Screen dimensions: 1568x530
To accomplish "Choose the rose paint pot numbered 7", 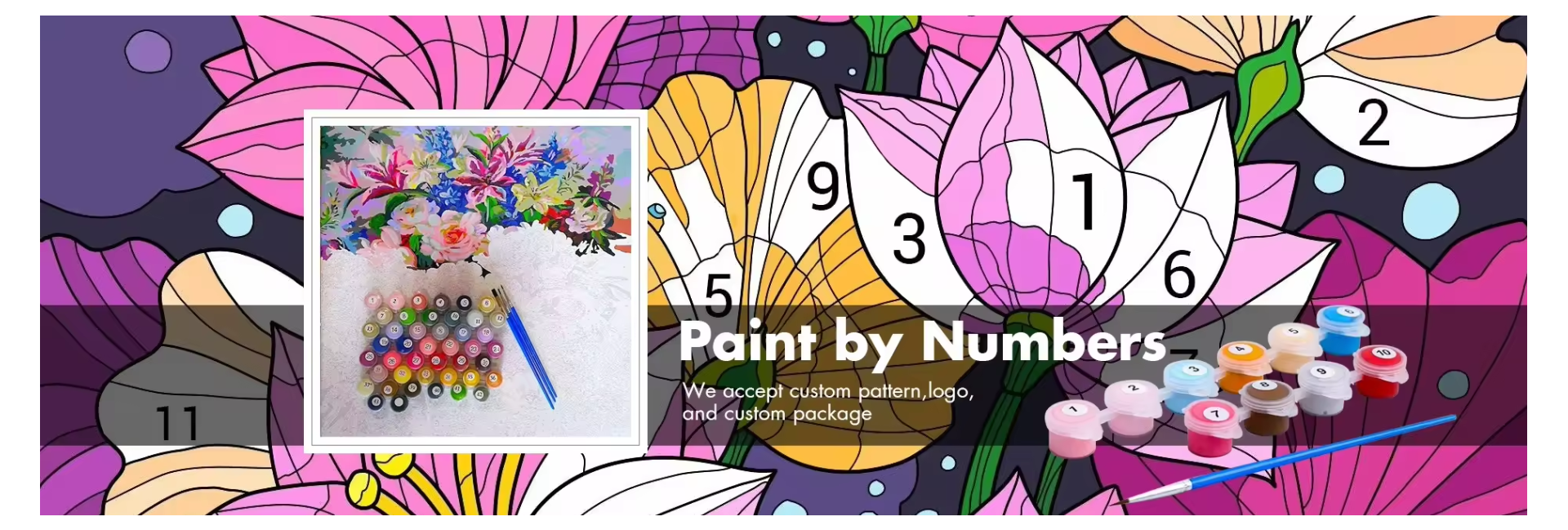I will pyautogui.click(x=1212, y=427).
